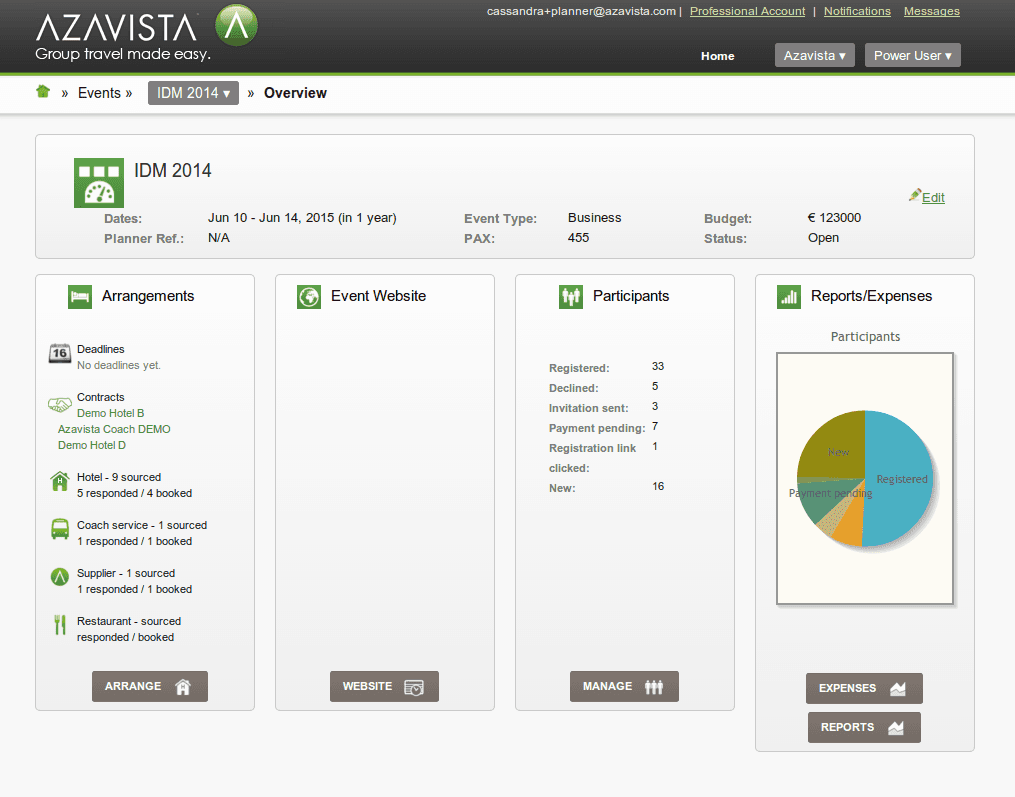Open the Professional Account link
Image resolution: width=1015 pixels, height=797 pixels.
tap(747, 11)
